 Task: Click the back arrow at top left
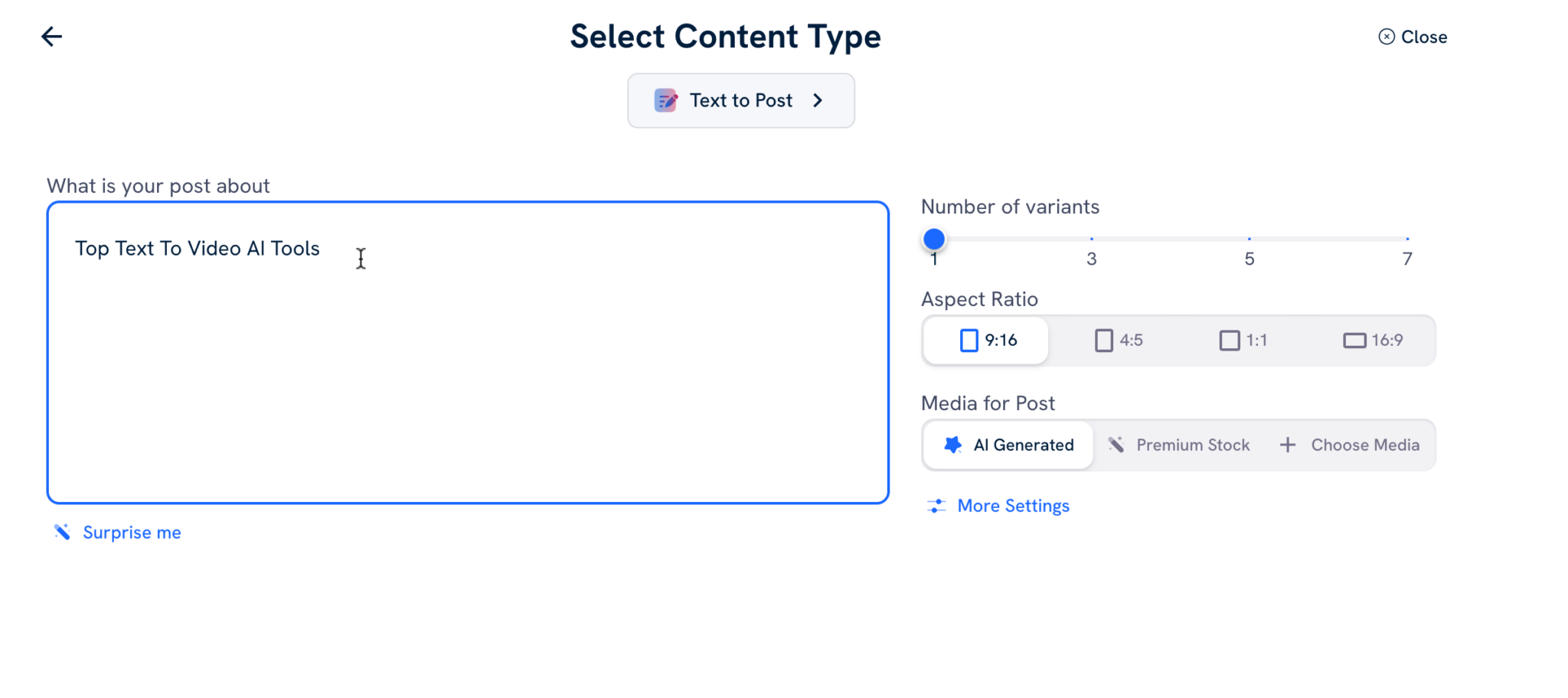51,36
